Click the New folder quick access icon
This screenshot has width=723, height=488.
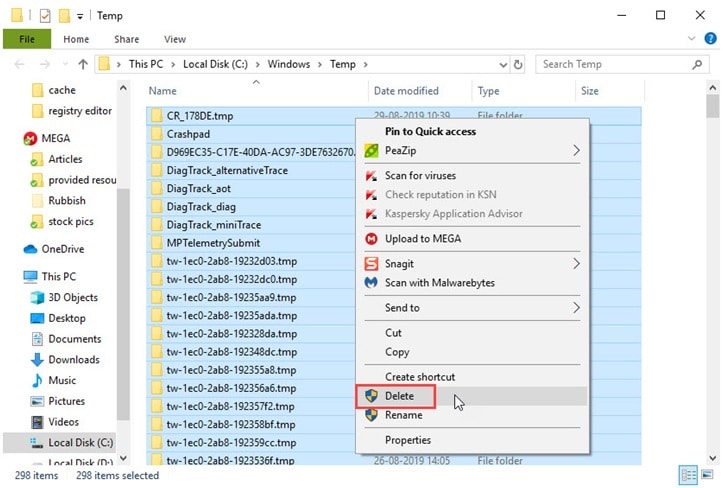click(x=64, y=16)
